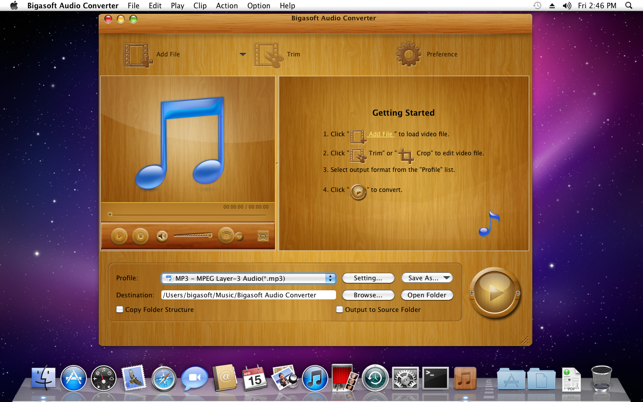Open Mail from the Dock
The width and height of the screenshot is (643, 402).
[x=134, y=377]
